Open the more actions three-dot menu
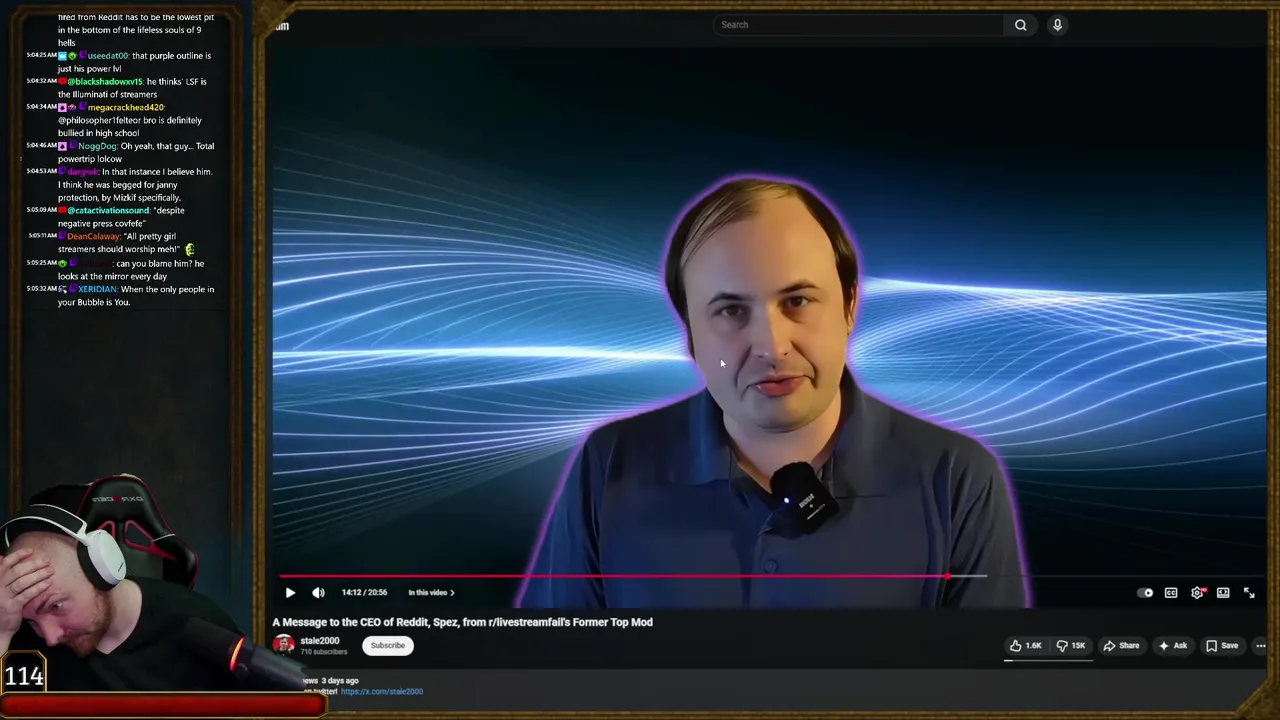Image resolution: width=1280 pixels, height=720 pixels. (1260, 646)
